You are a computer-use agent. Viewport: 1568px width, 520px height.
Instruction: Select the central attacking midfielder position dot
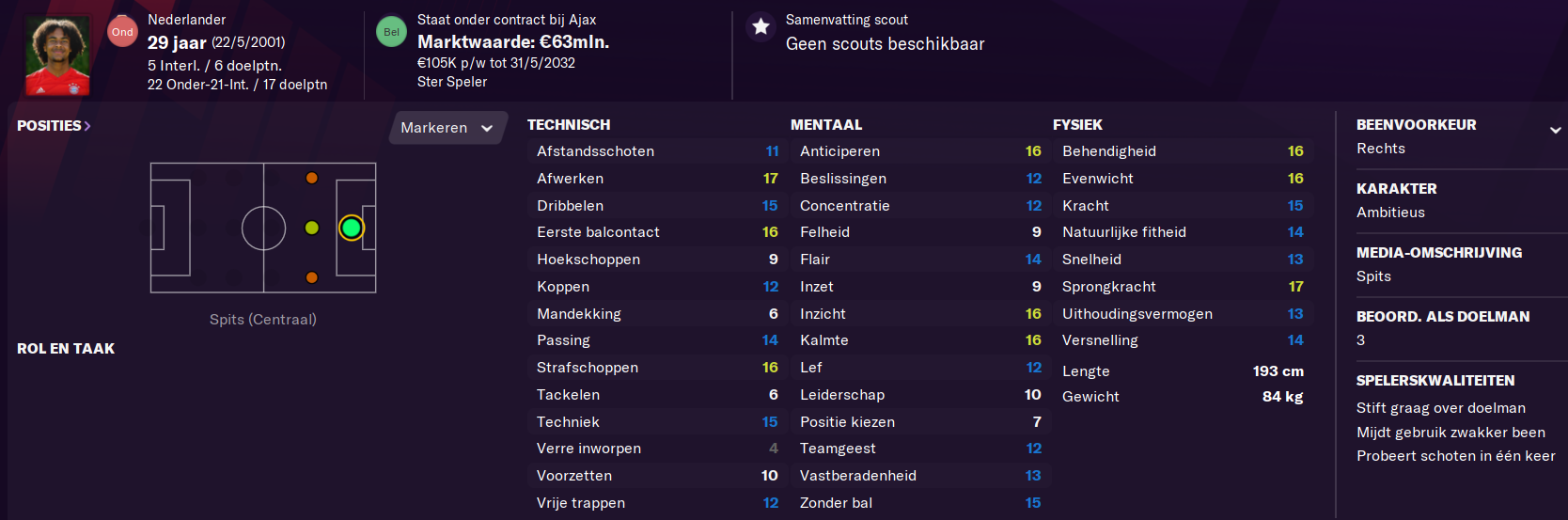[x=312, y=228]
